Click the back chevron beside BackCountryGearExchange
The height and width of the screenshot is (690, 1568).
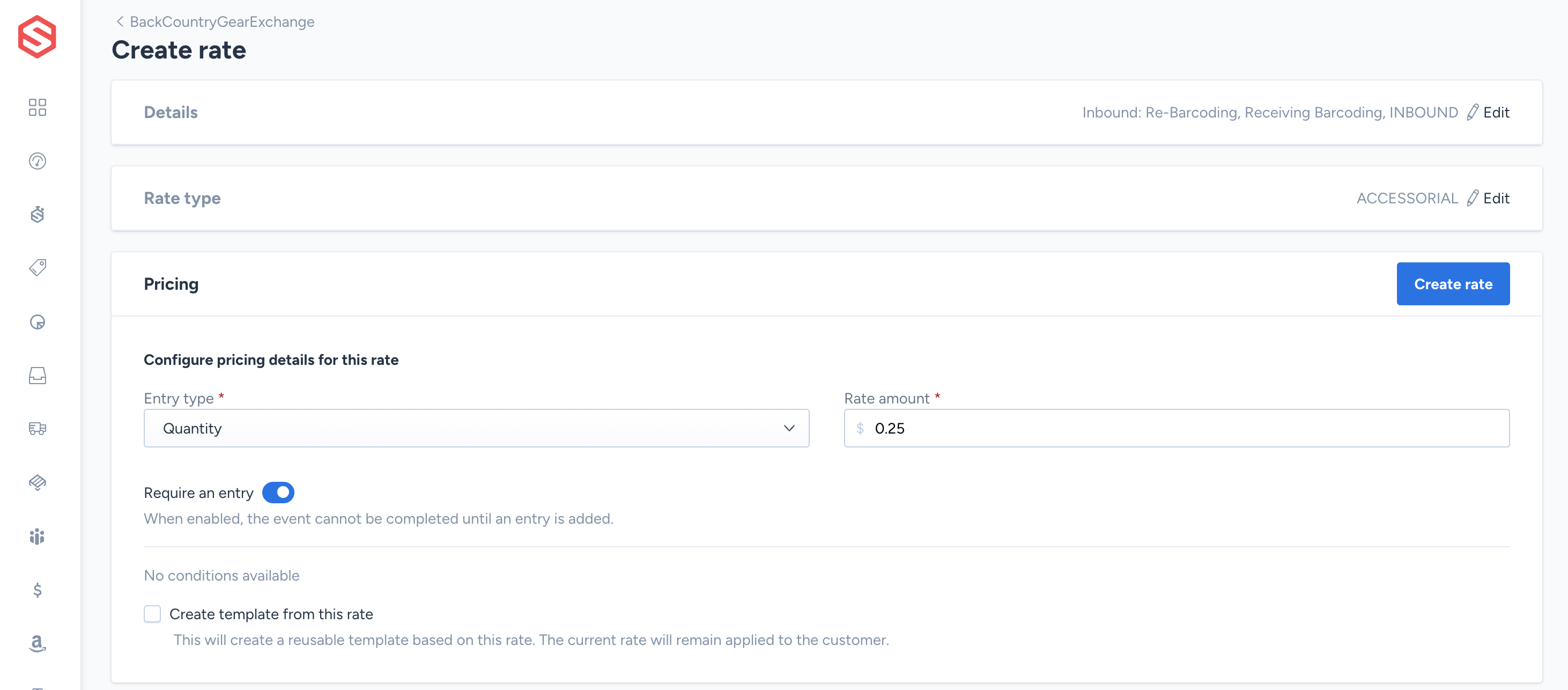120,22
